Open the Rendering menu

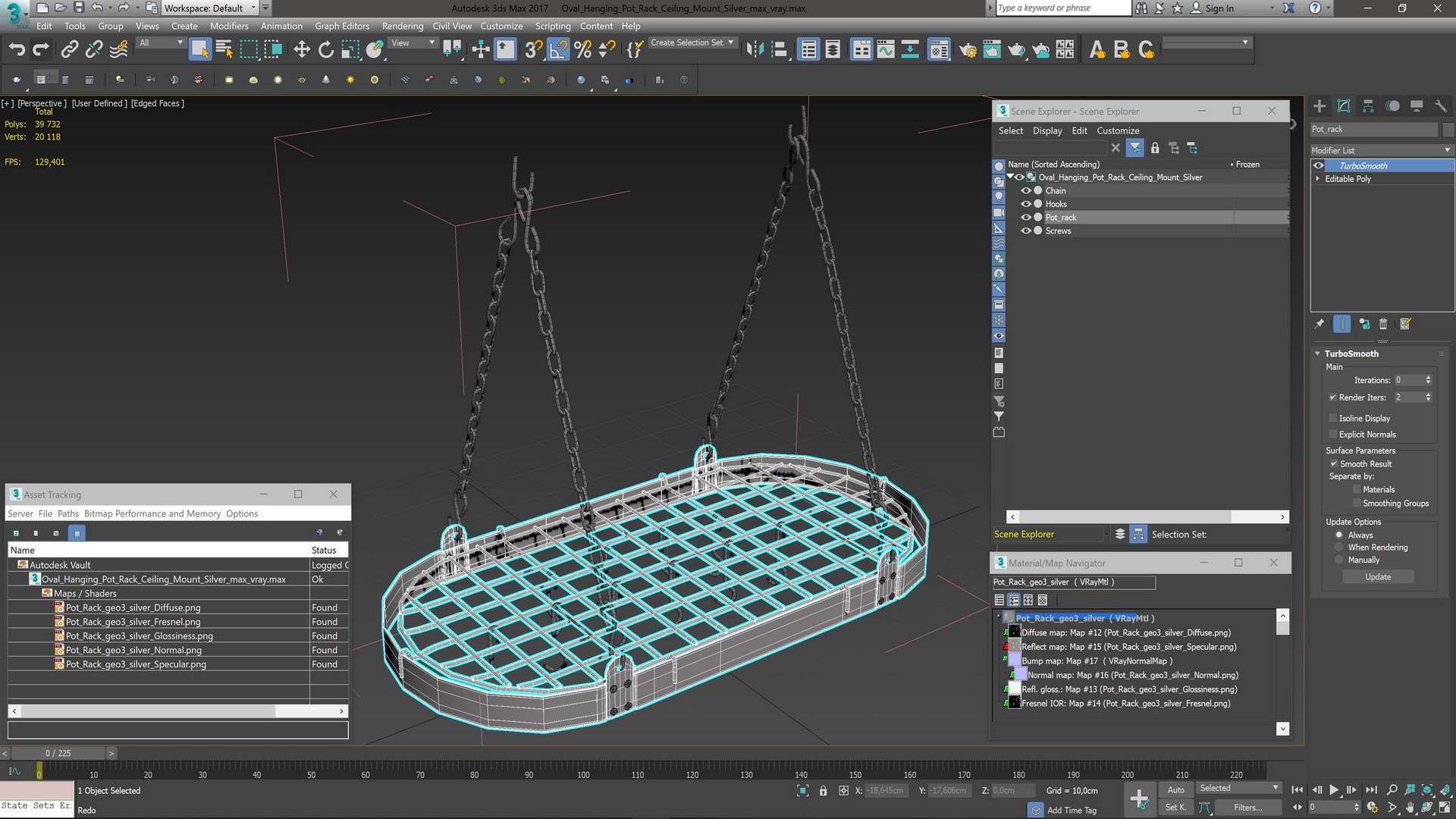(402, 26)
